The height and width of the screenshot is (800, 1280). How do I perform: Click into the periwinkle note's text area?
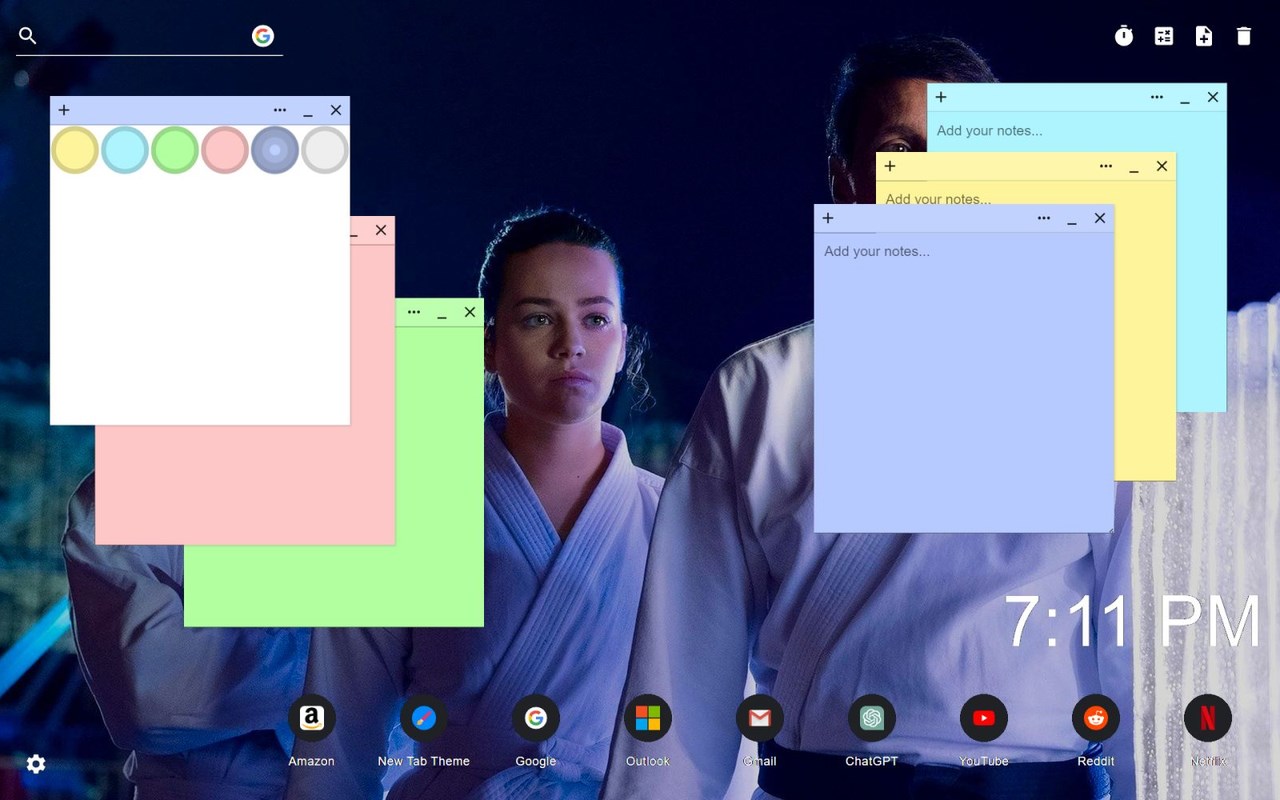pyautogui.click(x=964, y=382)
